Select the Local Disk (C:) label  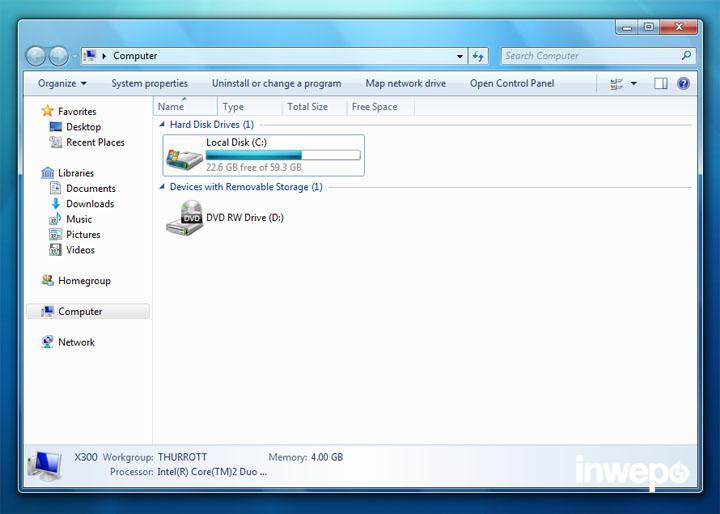tap(236, 142)
